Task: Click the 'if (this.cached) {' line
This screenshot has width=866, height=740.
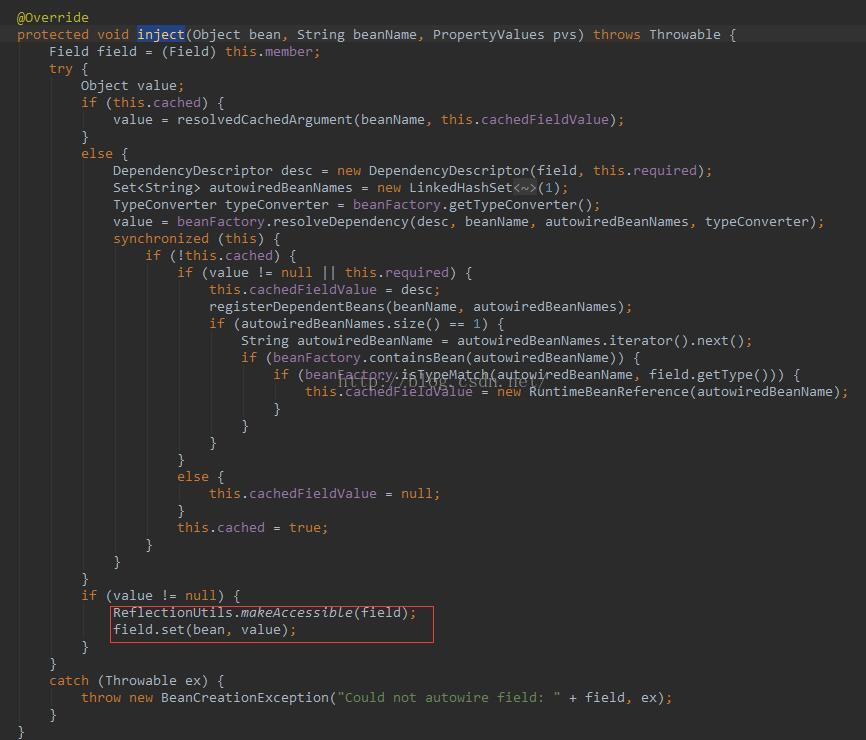Action: point(152,103)
